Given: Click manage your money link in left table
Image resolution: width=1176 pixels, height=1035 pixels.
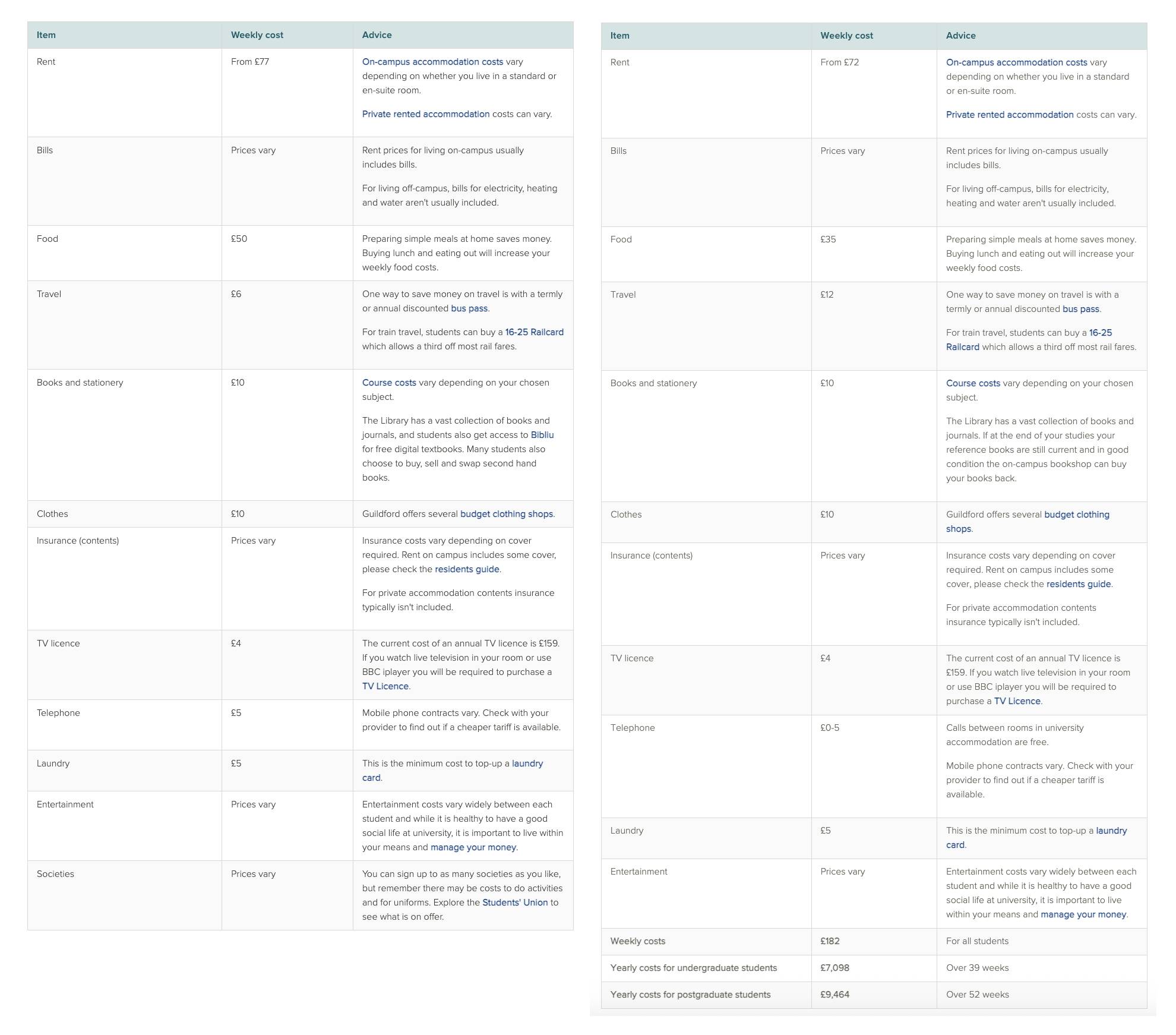Looking at the screenshot, I should [473, 847].
